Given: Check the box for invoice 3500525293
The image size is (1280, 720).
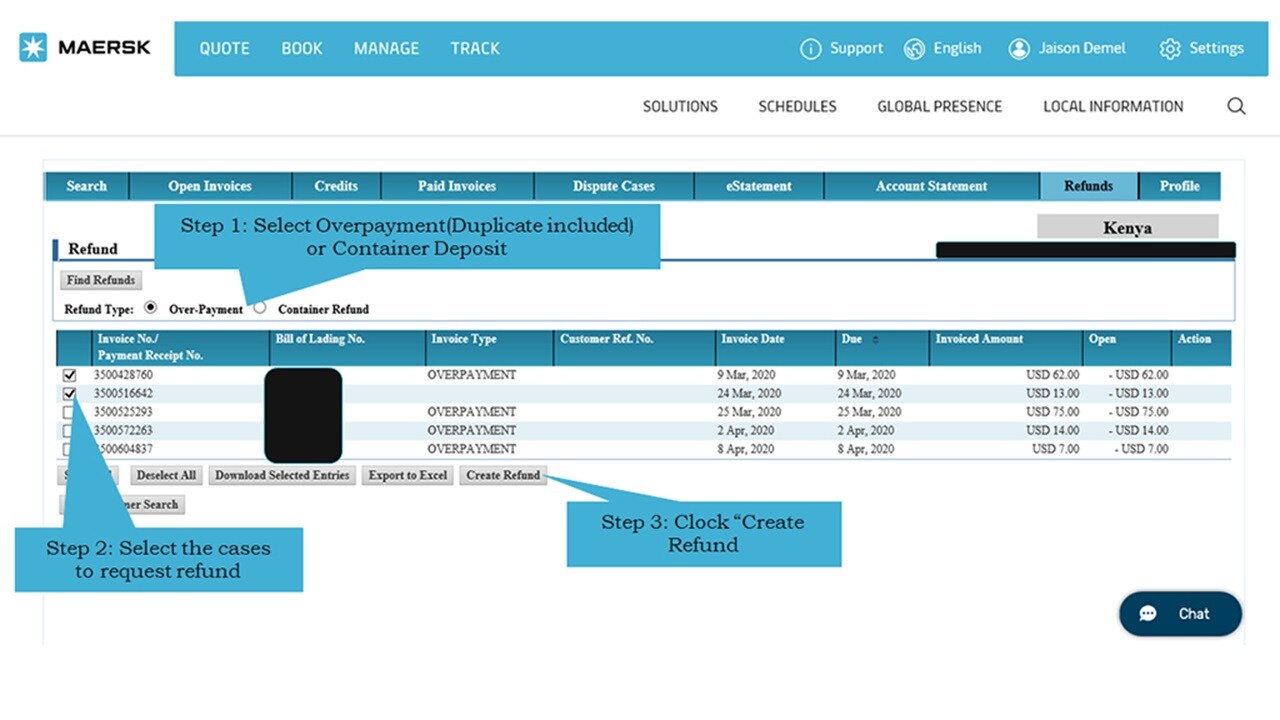Looking at the screenshot, I should click(69, 411).
